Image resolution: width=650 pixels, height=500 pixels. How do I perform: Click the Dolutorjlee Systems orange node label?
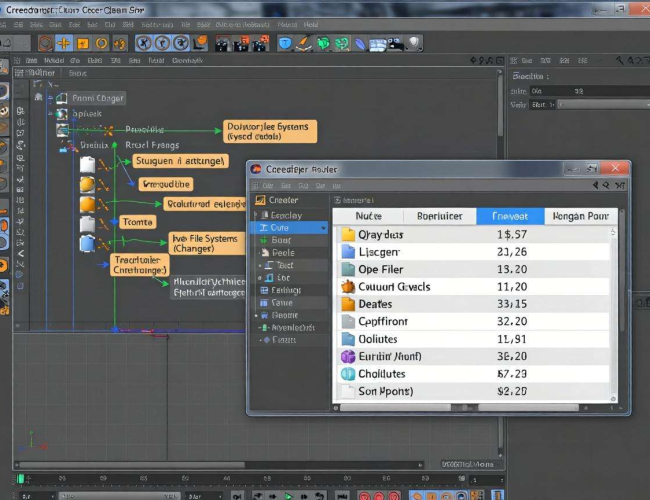pyautogui.click(x=269, y=132)
